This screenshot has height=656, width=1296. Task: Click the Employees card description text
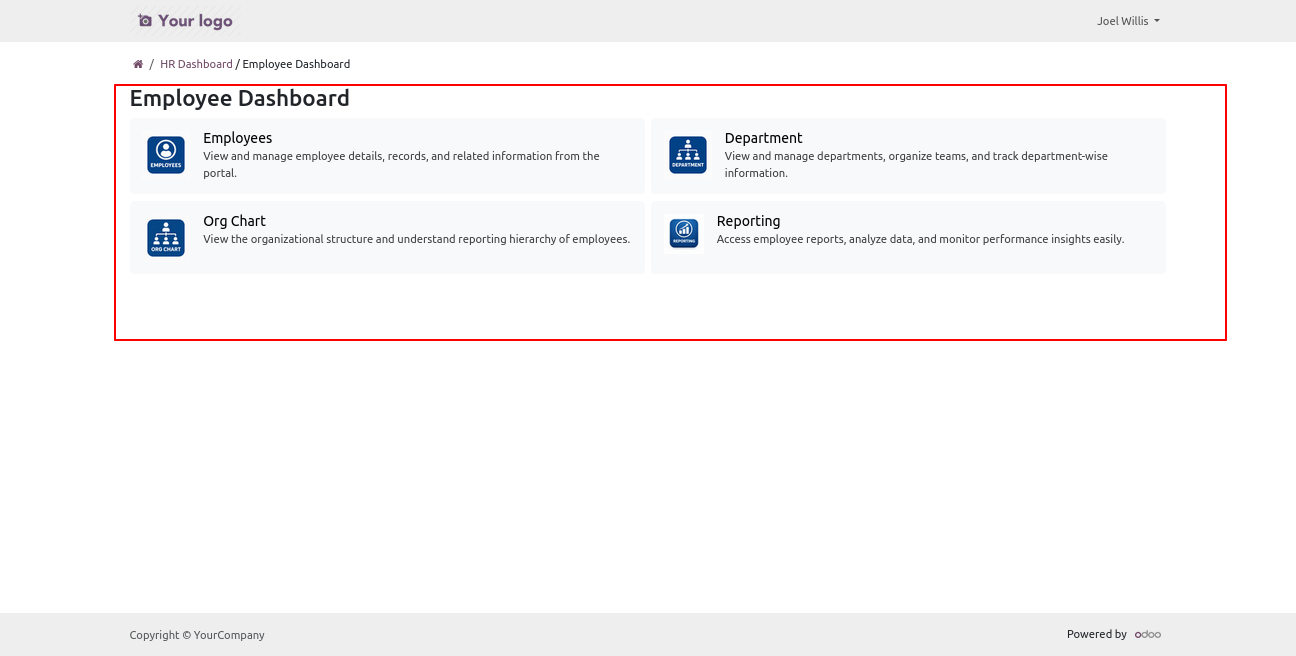(x=401, y=164)
